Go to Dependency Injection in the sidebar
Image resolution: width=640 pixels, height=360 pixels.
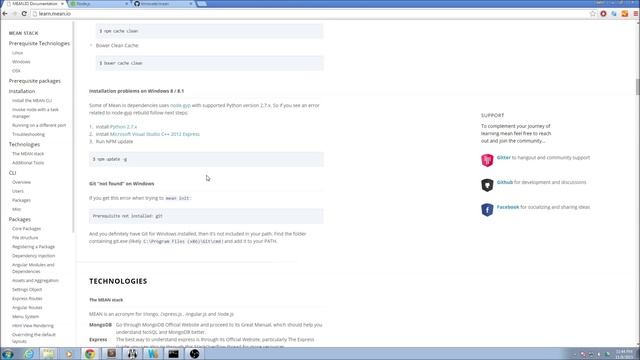33,256
